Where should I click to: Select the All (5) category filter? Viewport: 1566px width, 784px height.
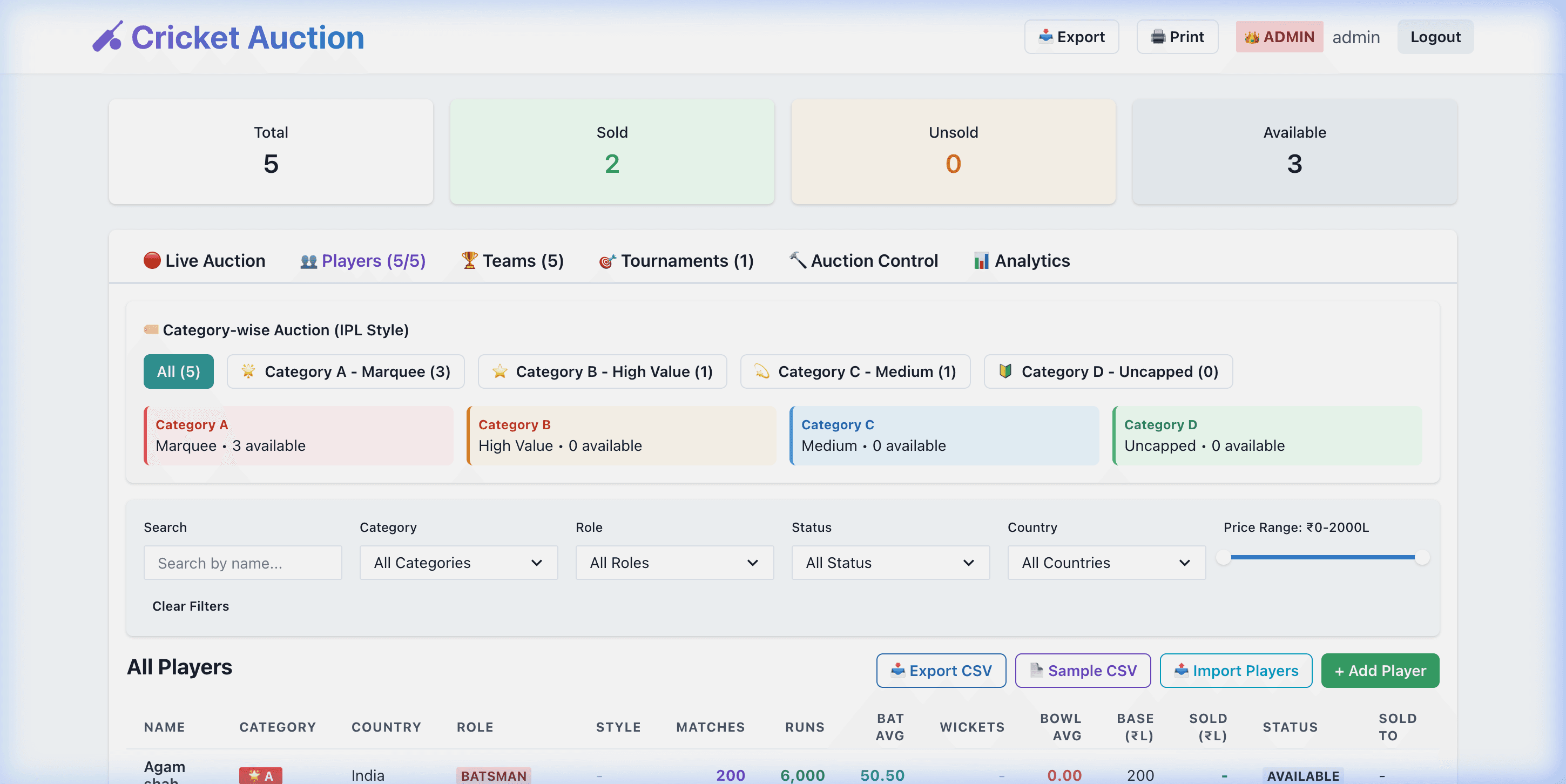(178, 371)
